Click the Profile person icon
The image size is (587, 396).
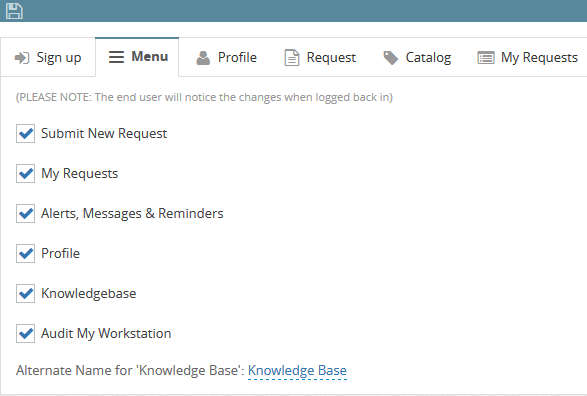(203, 58)
